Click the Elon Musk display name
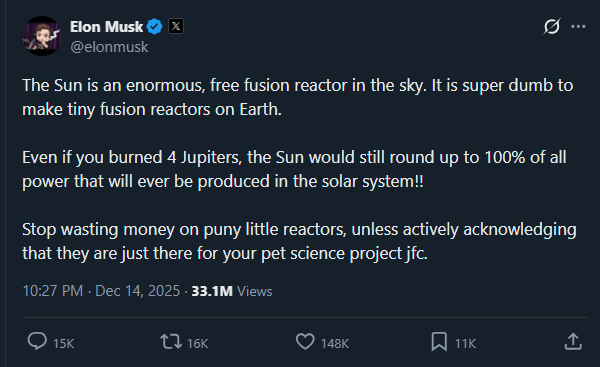Screen dimensions: 600x367 coord(106,27)
